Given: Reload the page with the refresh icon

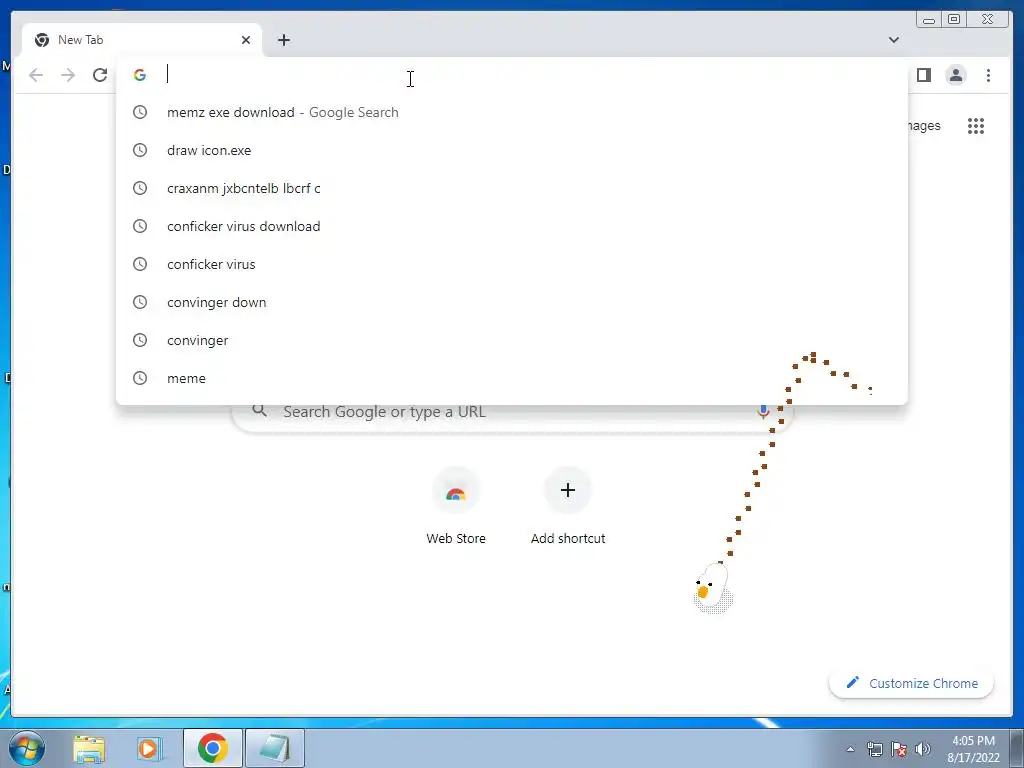Looking at the screenshot, I should (x=100, y=75).
